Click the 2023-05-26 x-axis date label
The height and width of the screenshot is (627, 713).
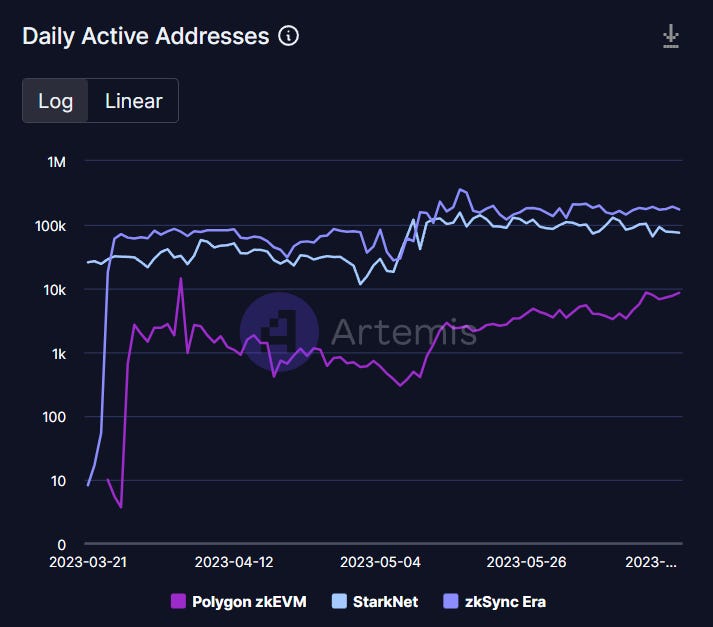pyautogui.click(x=526, y=562)
